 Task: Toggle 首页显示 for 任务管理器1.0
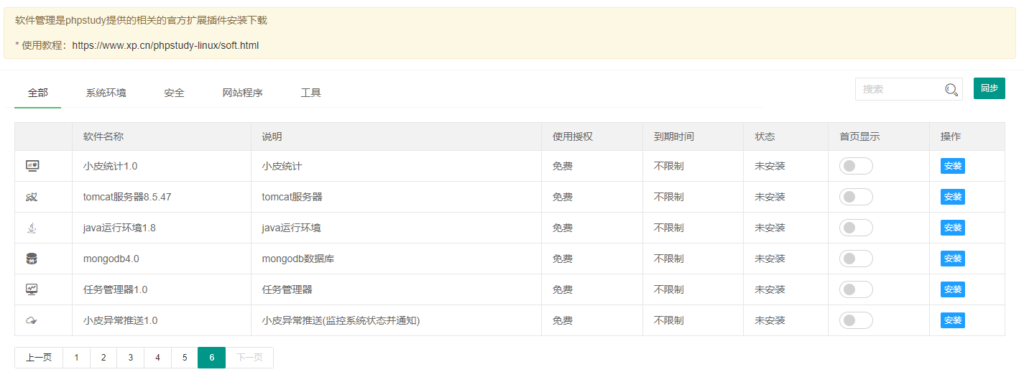point(856,289)
